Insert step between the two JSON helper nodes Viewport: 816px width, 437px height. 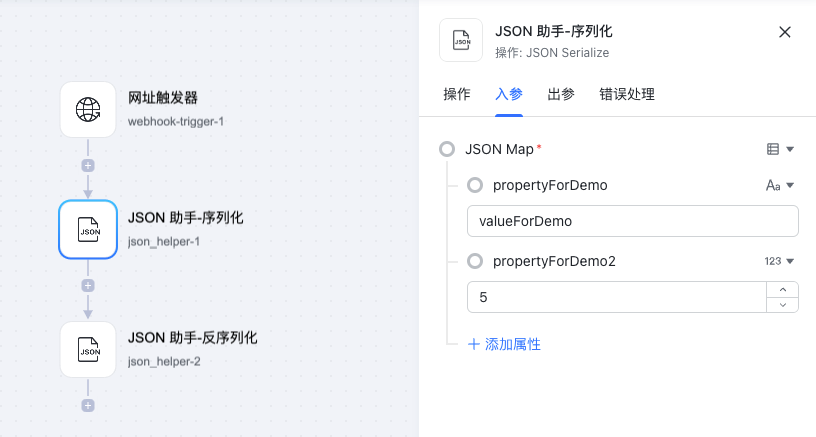(88, 286)
